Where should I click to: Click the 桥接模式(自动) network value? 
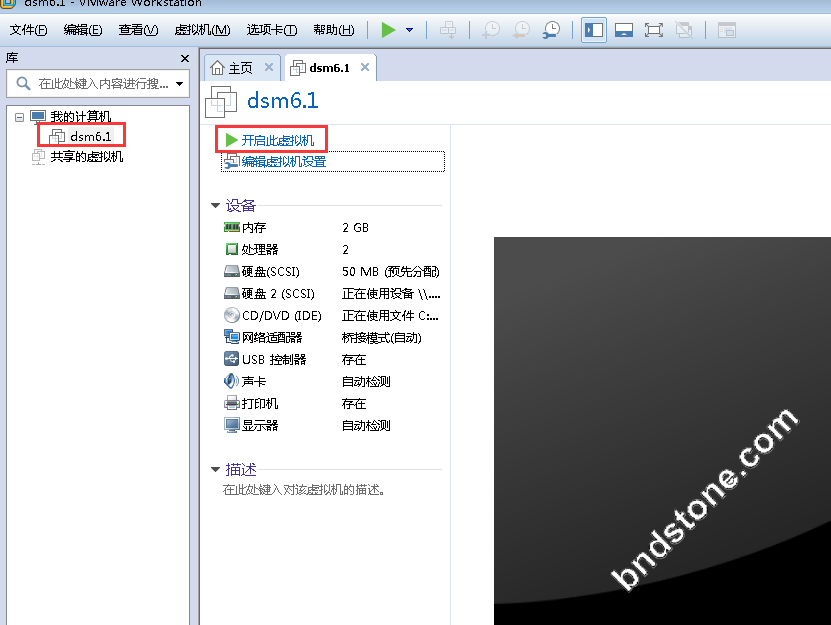(x=382, y=338)
